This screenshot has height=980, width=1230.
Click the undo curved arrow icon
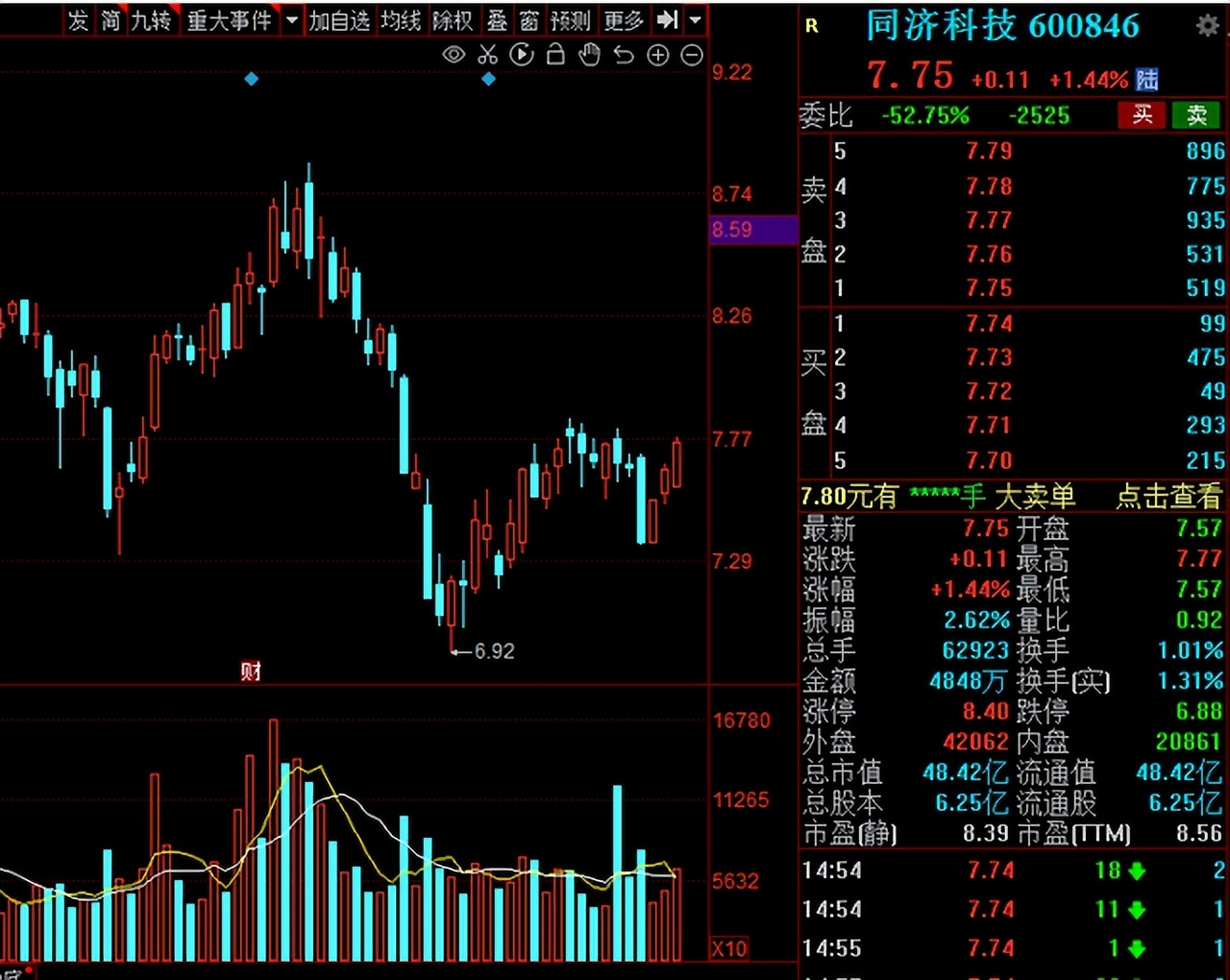click(624, 55)
